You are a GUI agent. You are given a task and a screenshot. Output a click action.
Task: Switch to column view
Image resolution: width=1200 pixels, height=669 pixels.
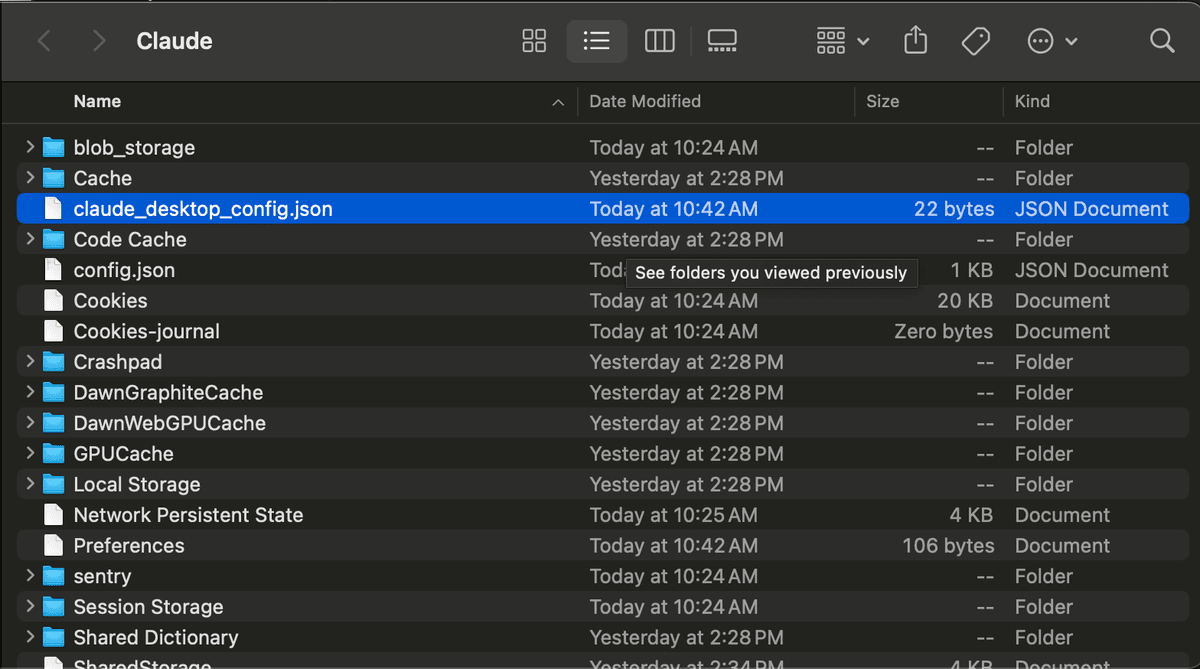[660, 41]
